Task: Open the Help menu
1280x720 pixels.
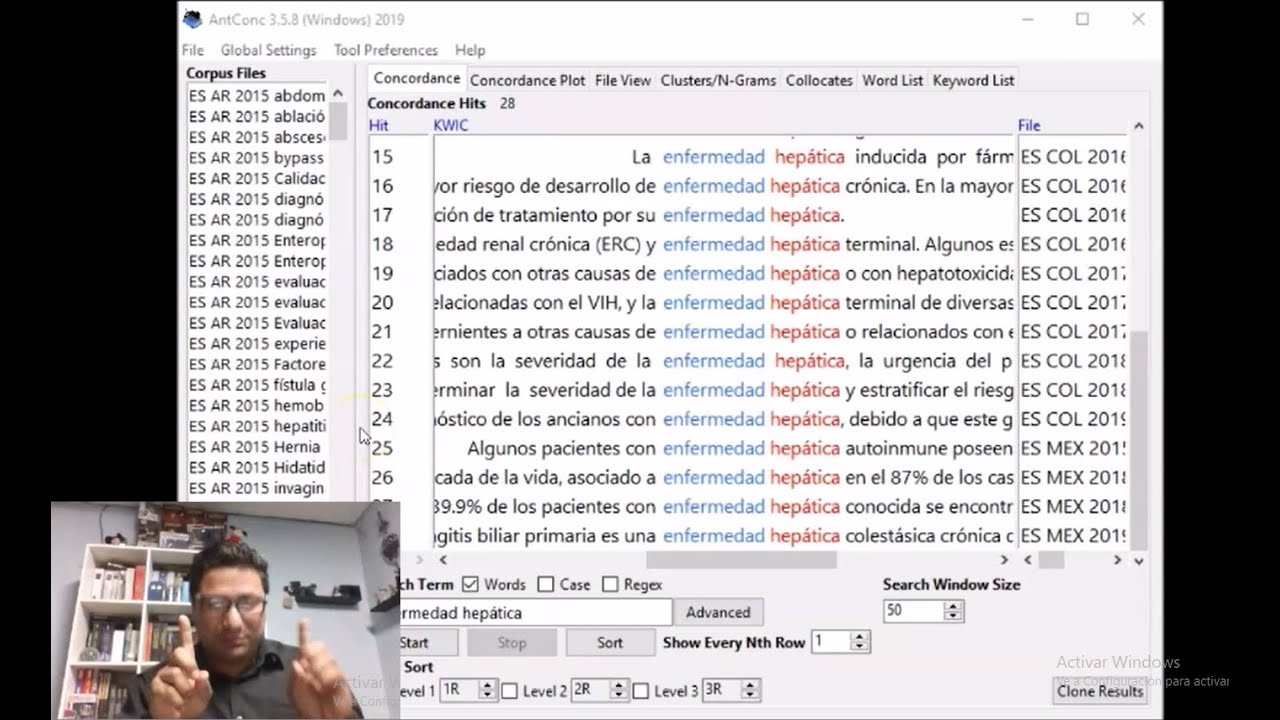Action: click(470, 50)
